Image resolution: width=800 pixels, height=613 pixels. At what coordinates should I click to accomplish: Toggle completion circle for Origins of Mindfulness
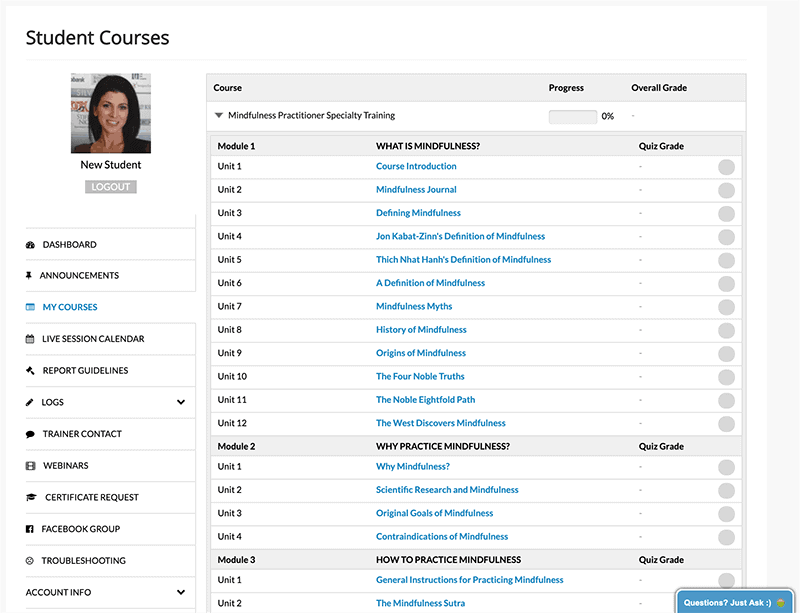click(x=726, y=354)
